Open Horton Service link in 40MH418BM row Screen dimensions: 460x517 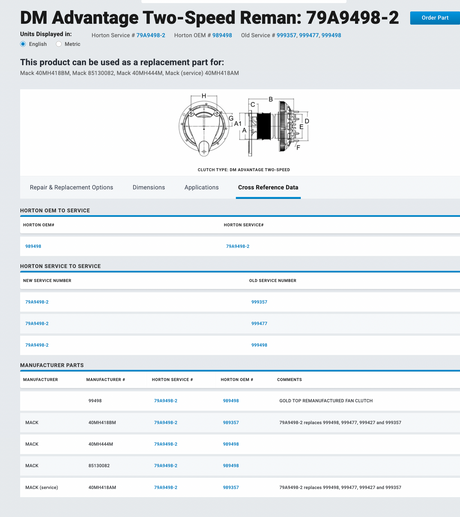click(x=166, y=422)
